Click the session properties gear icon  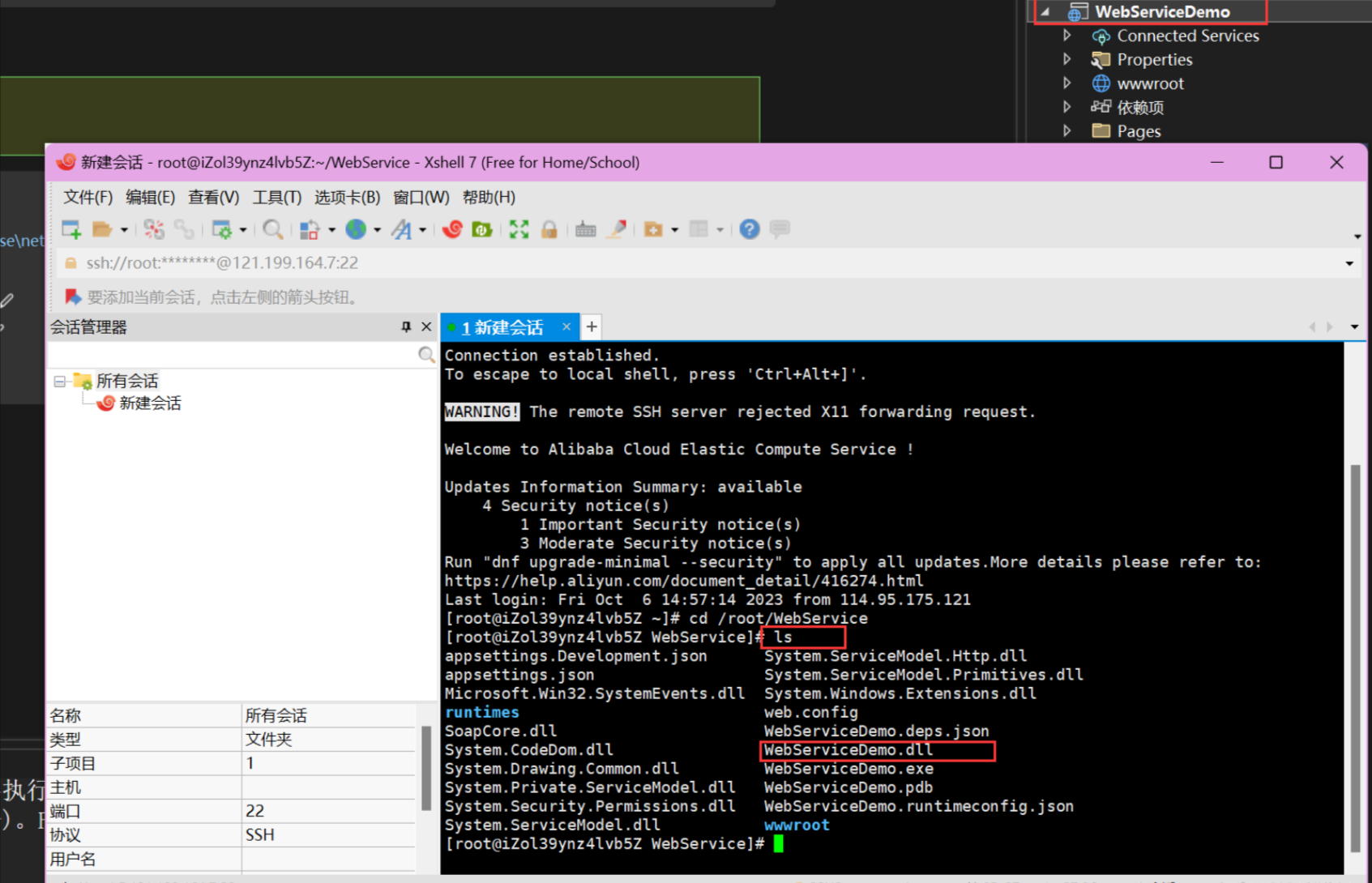[x=222, y=229]
